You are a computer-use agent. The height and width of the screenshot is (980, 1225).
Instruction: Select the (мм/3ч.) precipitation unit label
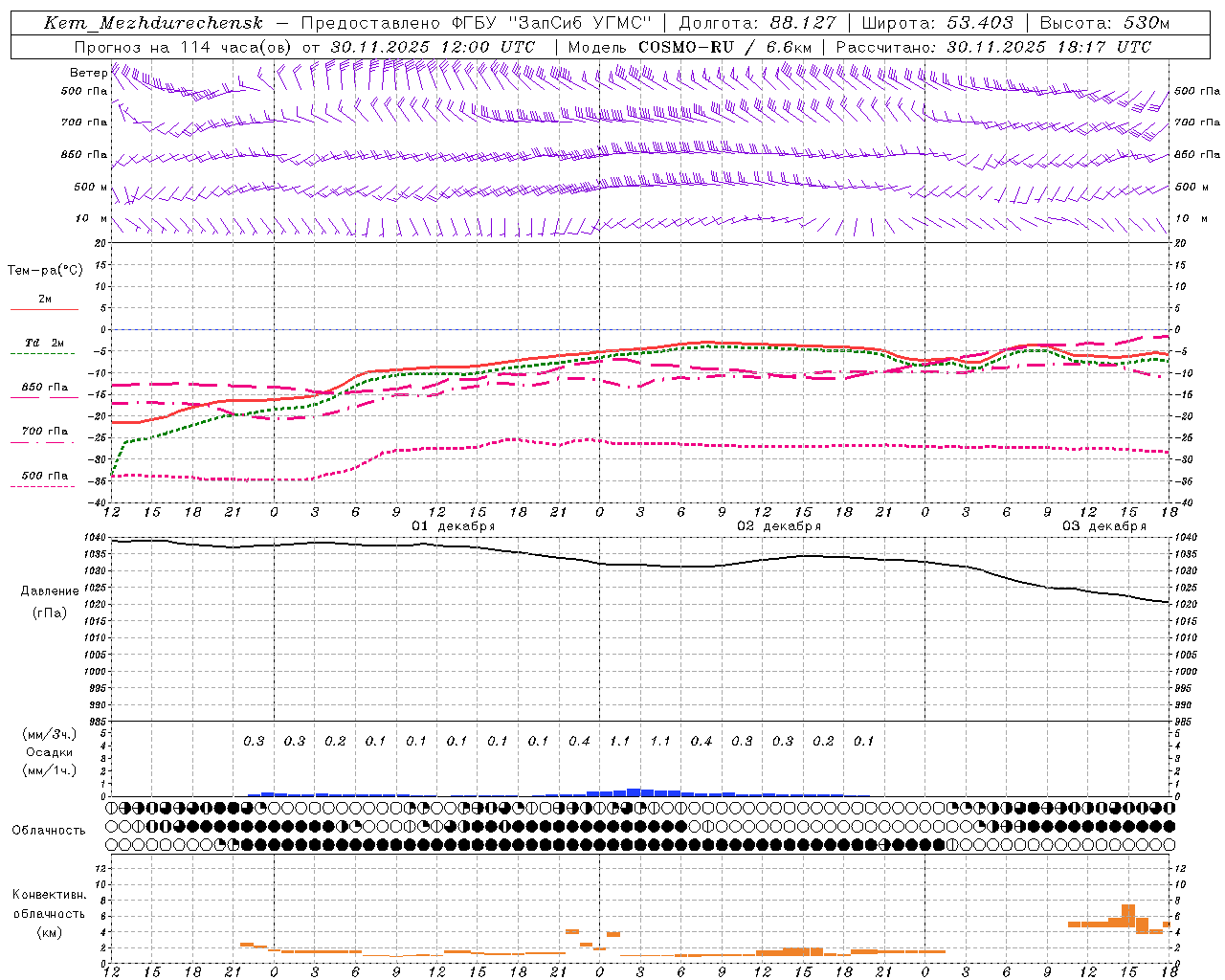point(50,735)
